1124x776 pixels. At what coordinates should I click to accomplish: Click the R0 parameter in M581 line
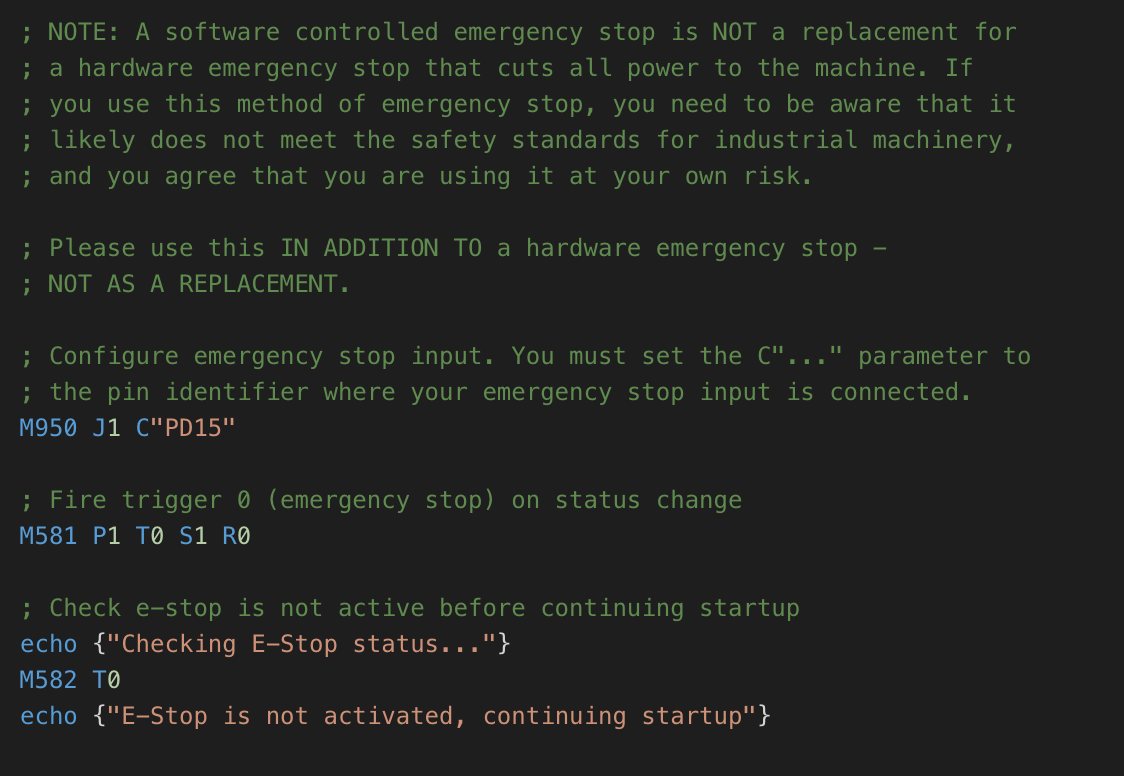[x=237, y=536]
